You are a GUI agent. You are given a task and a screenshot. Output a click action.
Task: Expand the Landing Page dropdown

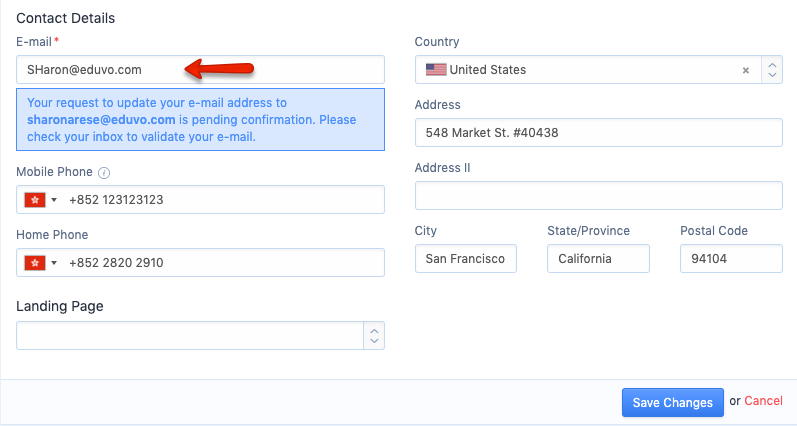tap(375, 335)
